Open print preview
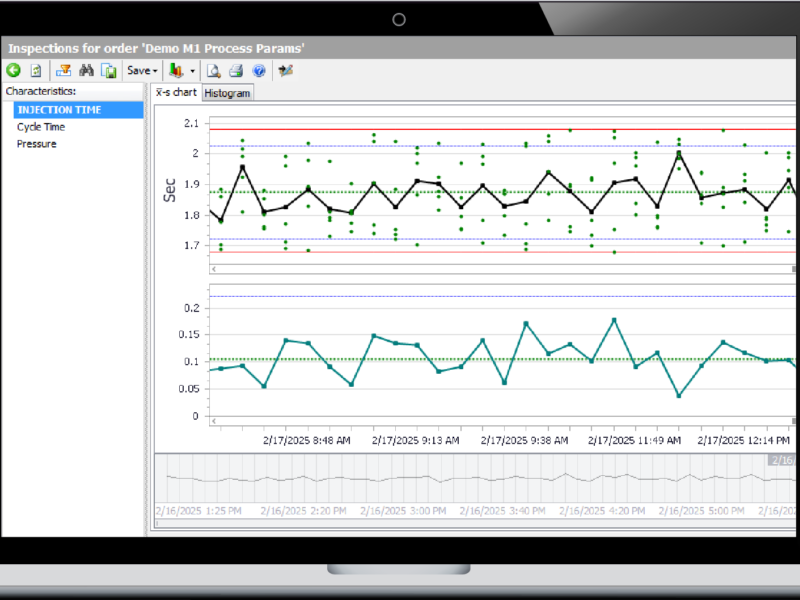 click(x=214, y=70)
